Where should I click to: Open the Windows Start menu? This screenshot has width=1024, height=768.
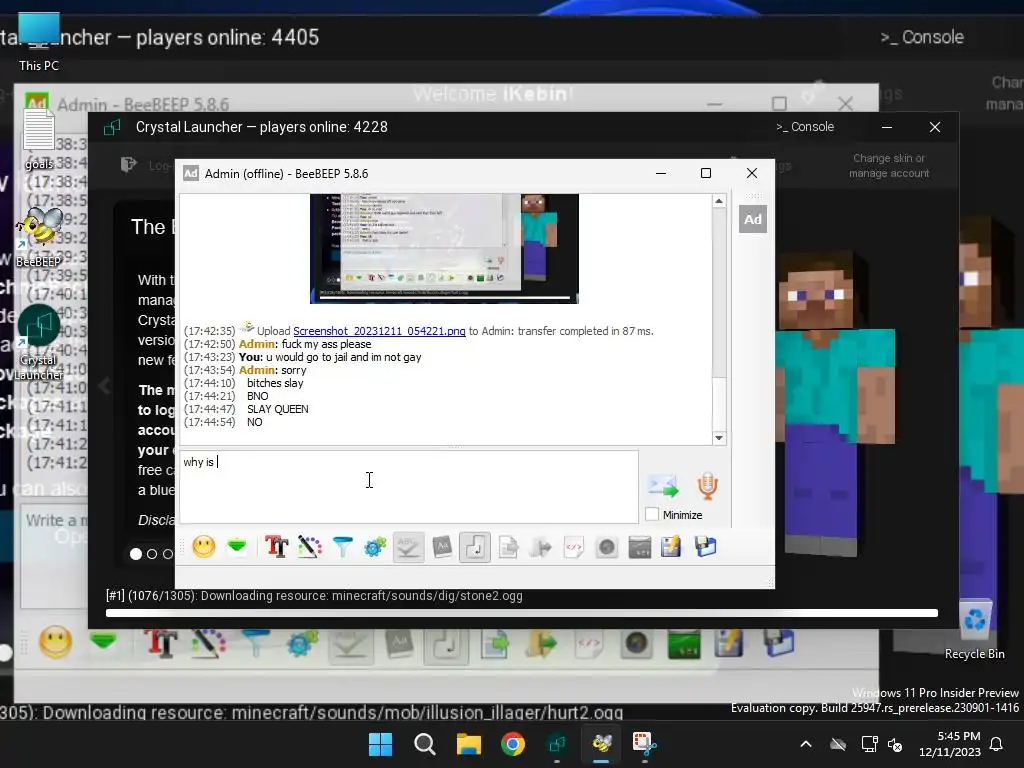380,744
